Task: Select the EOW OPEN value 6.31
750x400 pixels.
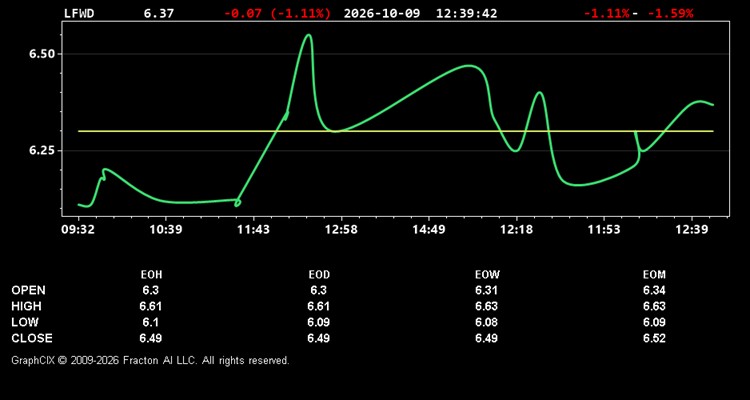Action: [x=486, y=290]
